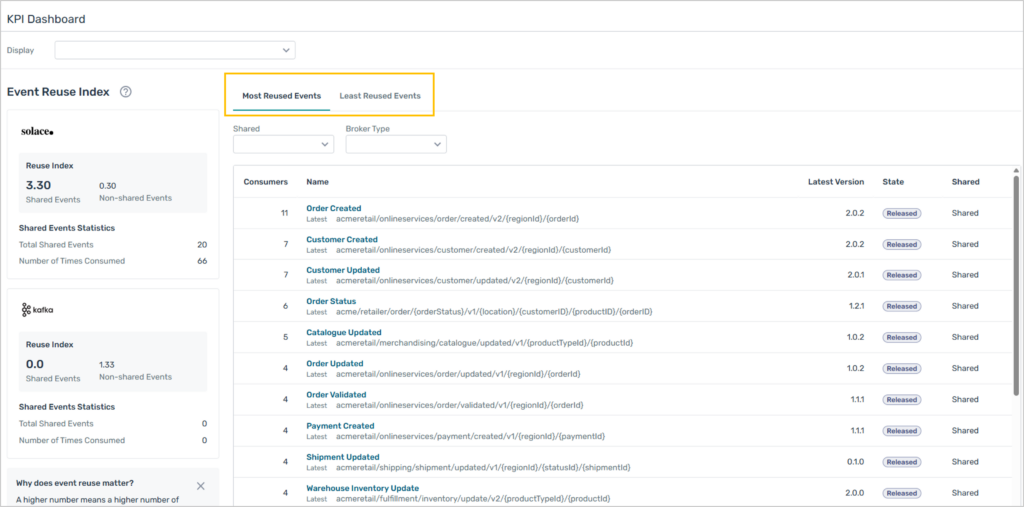Open the Broker Type dropdown
The height and width of the screenshot is (507, 1024).
point(396,145)
